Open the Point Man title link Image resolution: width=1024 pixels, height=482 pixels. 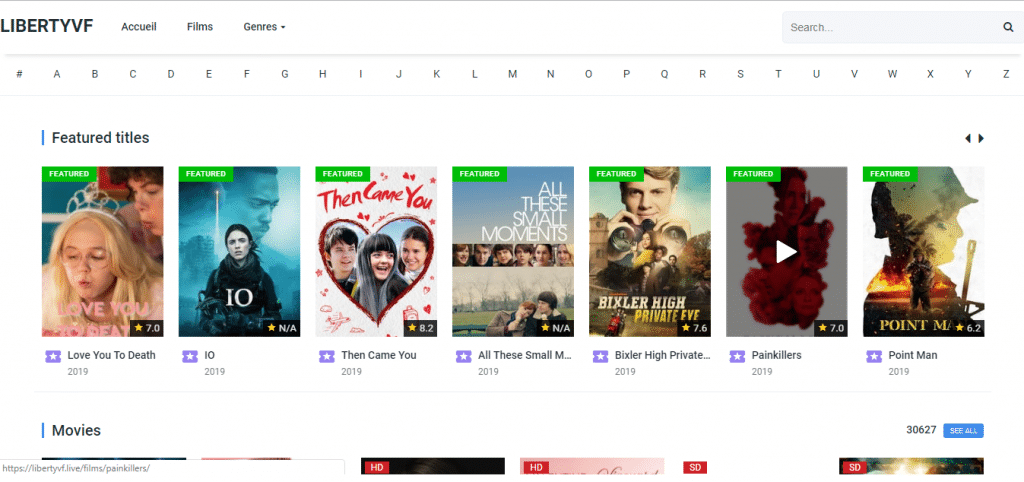[x=913, y=355]
